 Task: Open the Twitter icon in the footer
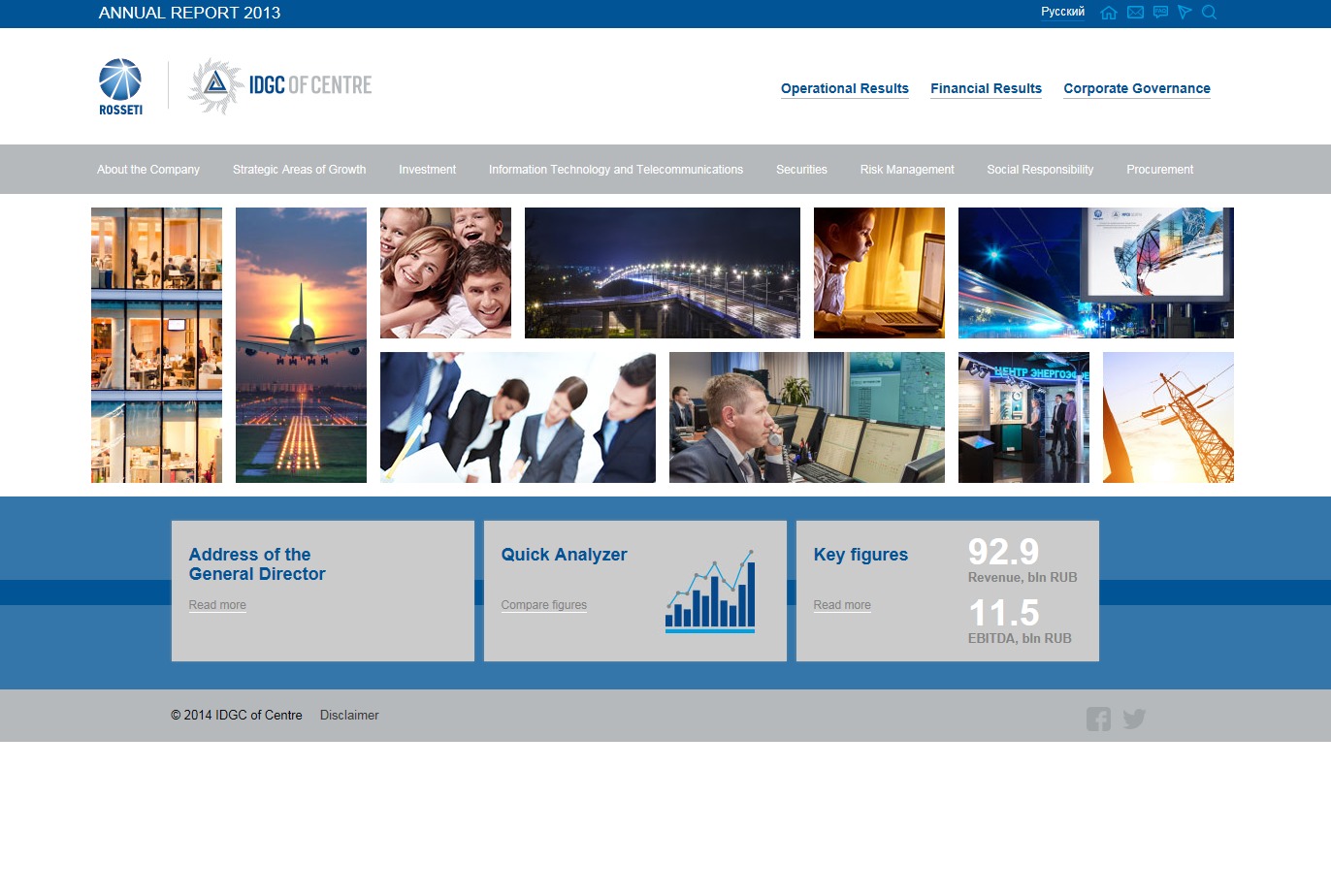tap(1134, 719)
